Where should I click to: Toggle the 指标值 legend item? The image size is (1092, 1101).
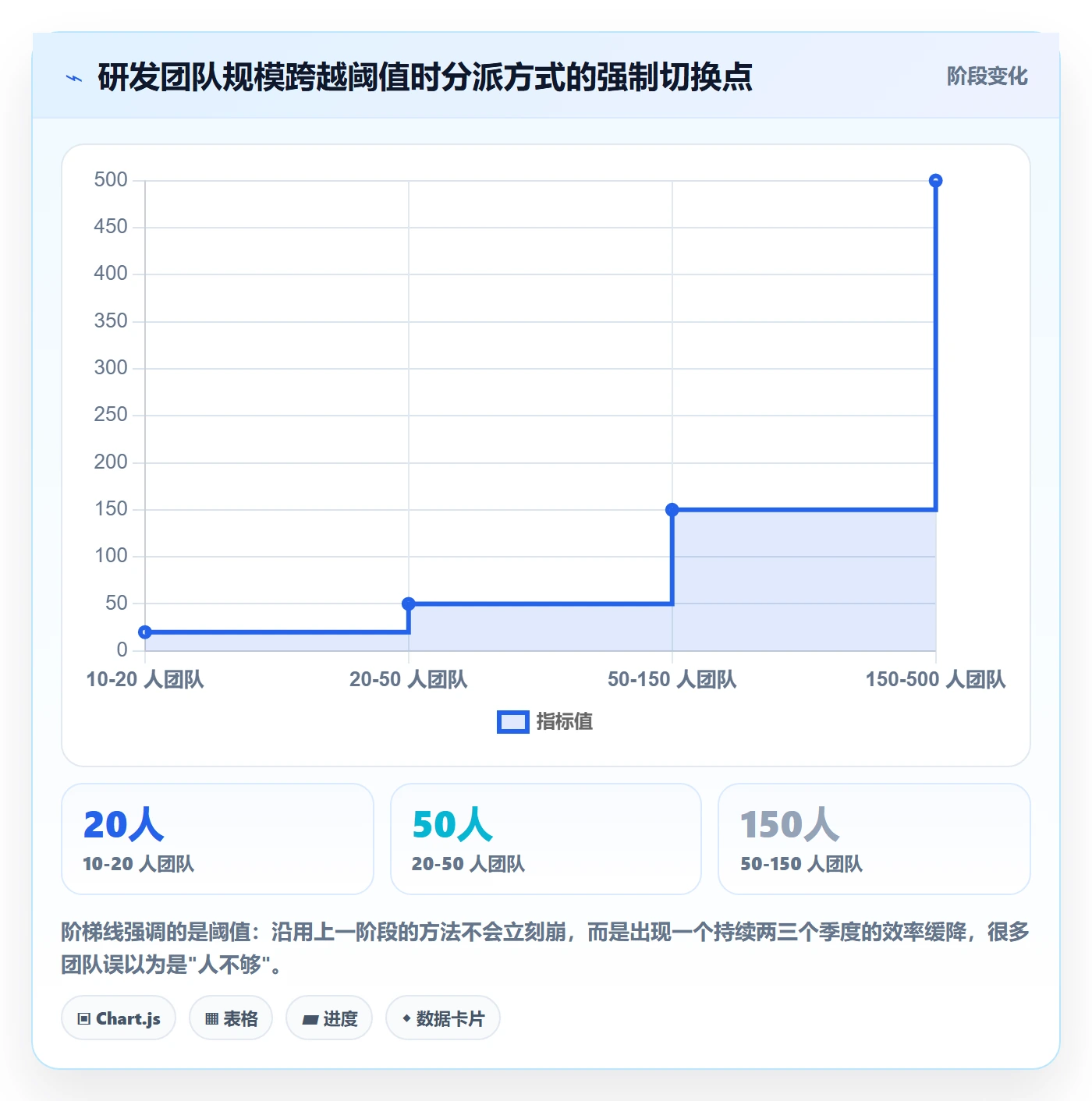tap(545, 722)
